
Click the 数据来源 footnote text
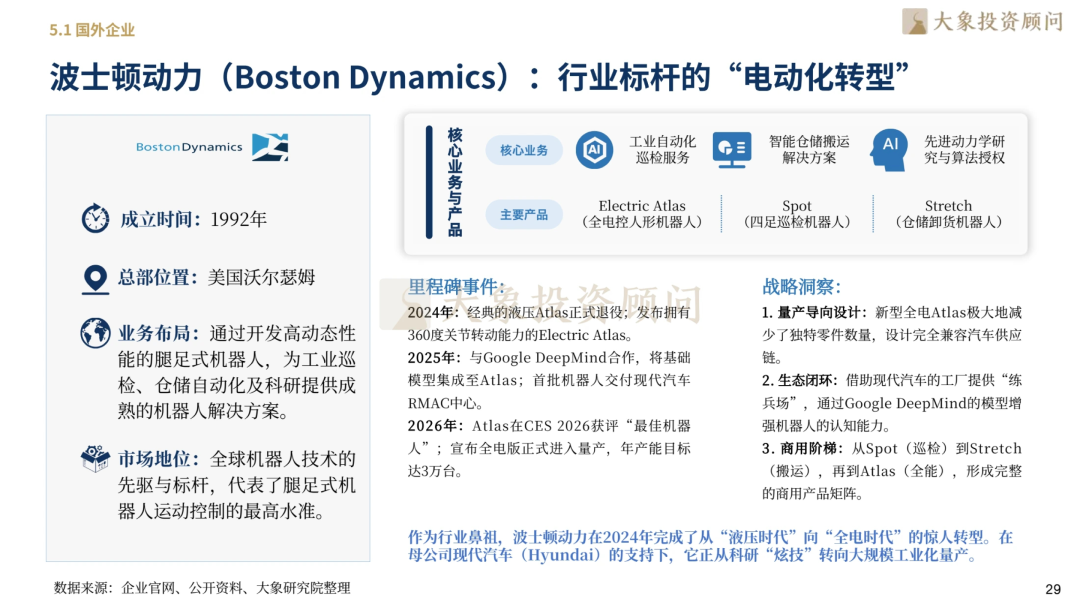tap(202, 588)
